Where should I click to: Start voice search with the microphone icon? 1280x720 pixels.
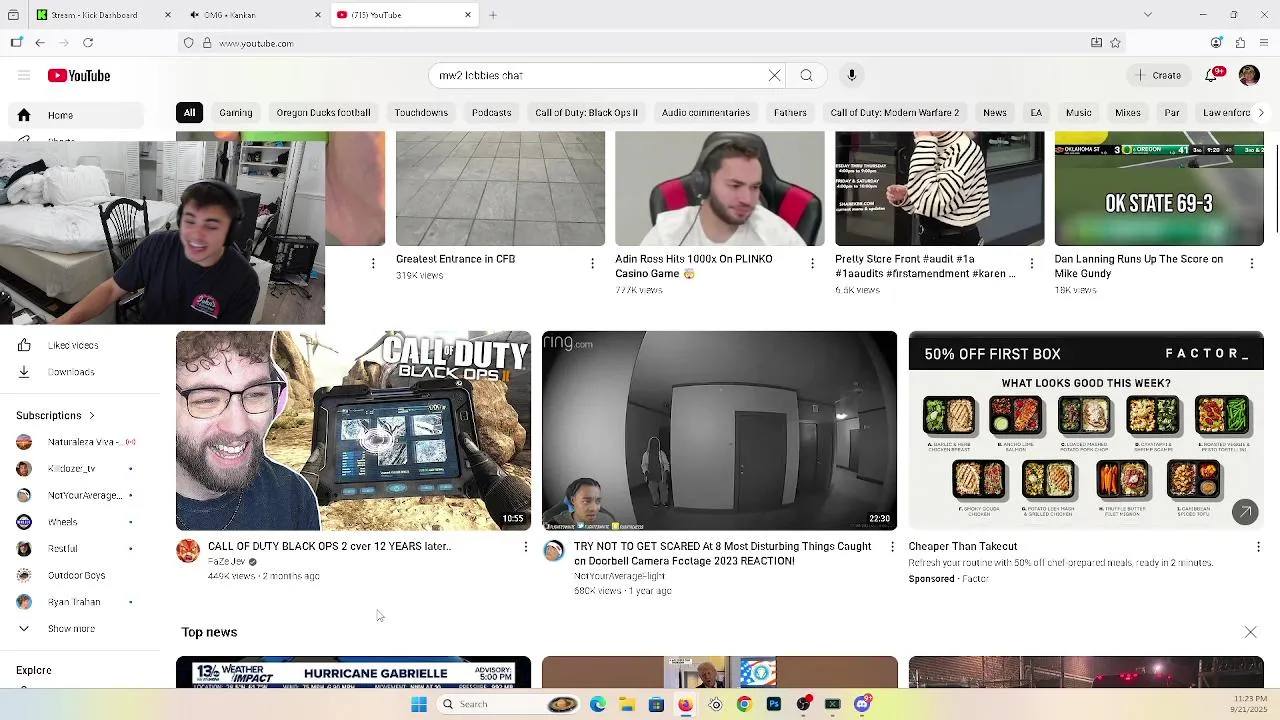(x=852, y=75)
